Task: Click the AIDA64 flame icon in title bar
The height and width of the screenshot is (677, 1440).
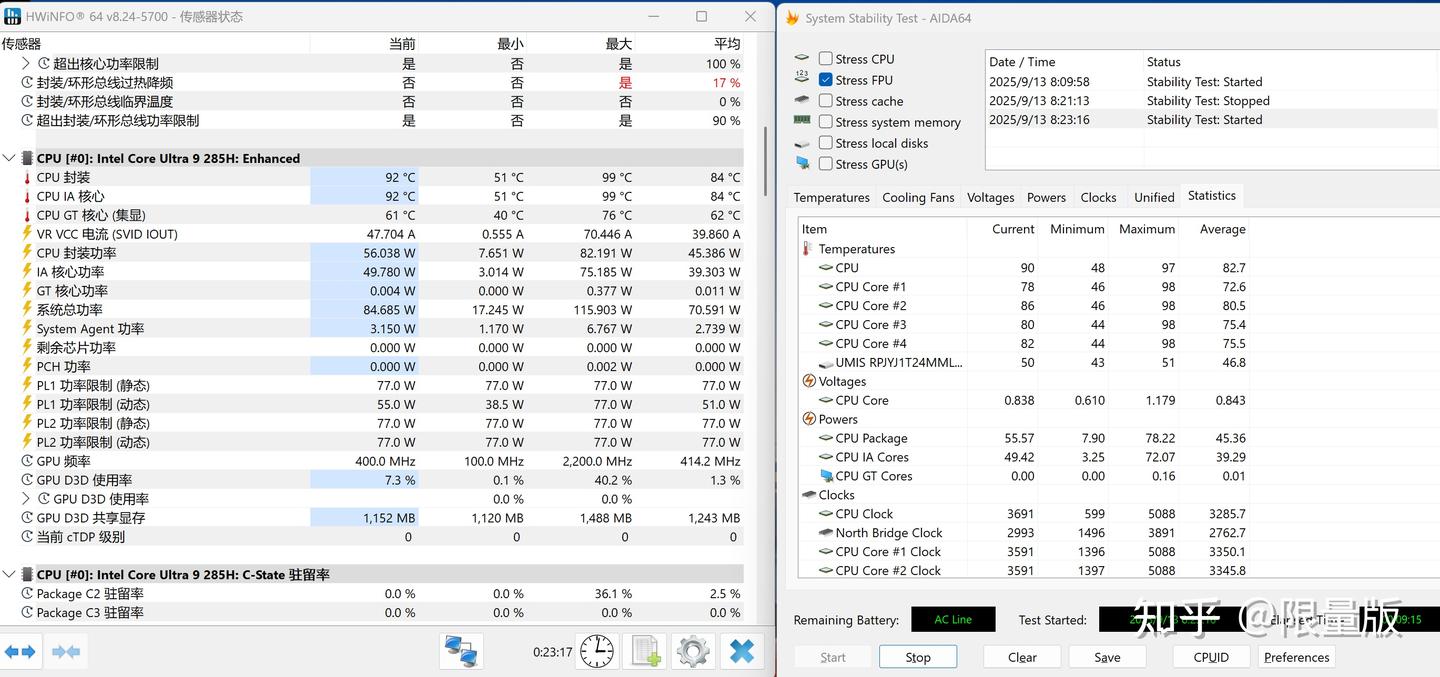Action: 793,18
